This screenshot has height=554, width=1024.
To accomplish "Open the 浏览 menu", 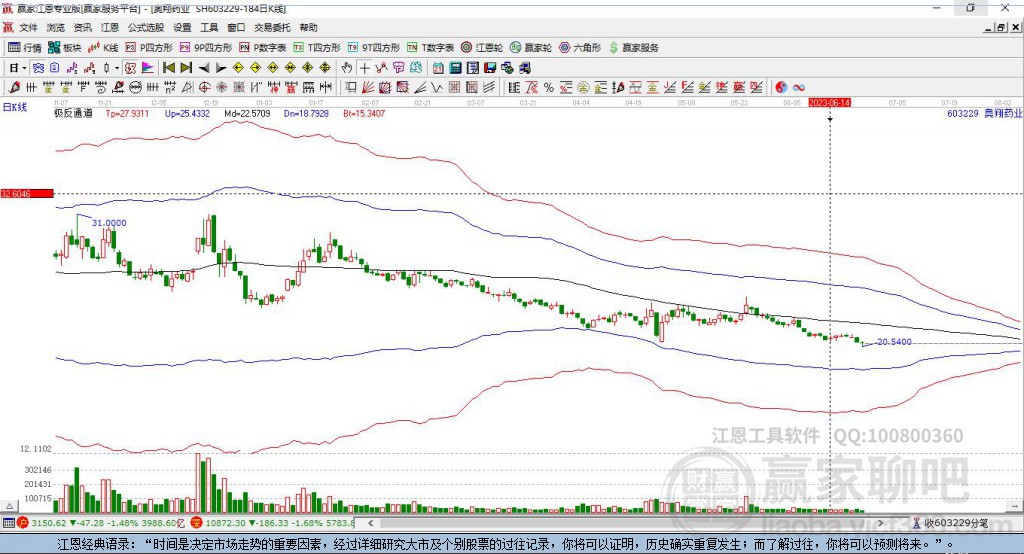I will (x=56, y=27).
